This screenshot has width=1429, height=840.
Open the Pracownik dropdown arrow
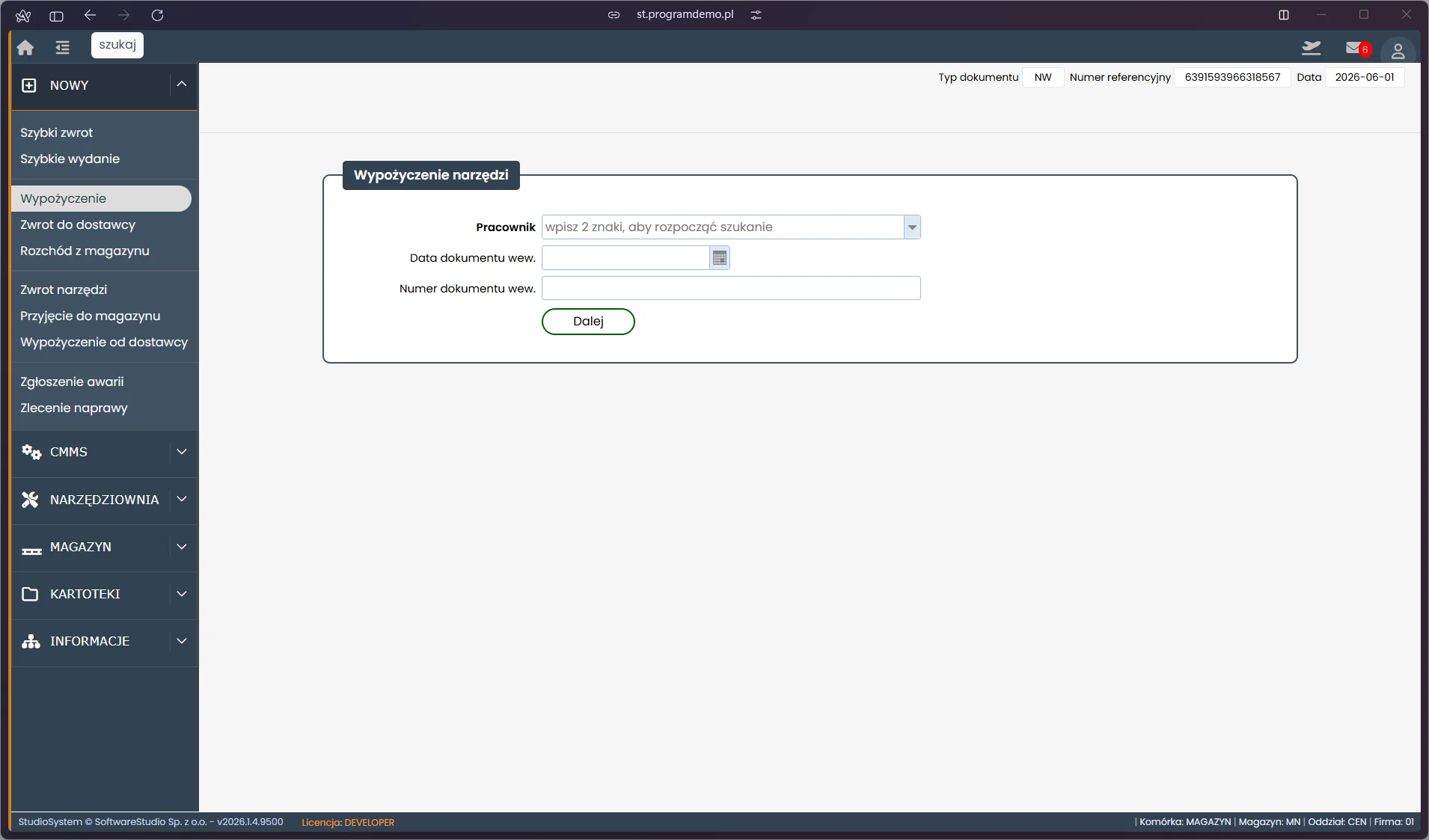coord(912,227)
